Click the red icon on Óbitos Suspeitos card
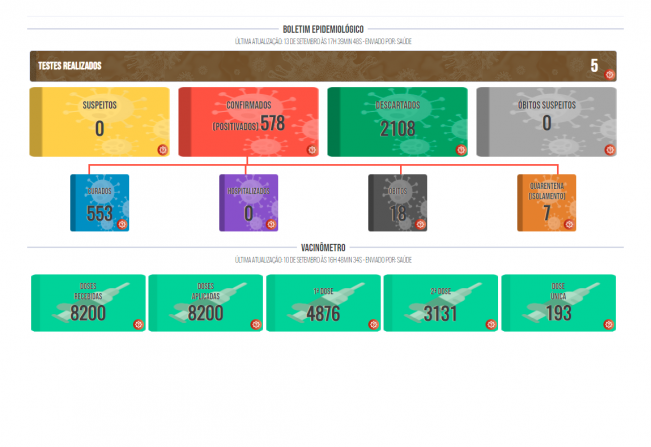This screenshot has width=651, height=447. [x=610, y=150]
